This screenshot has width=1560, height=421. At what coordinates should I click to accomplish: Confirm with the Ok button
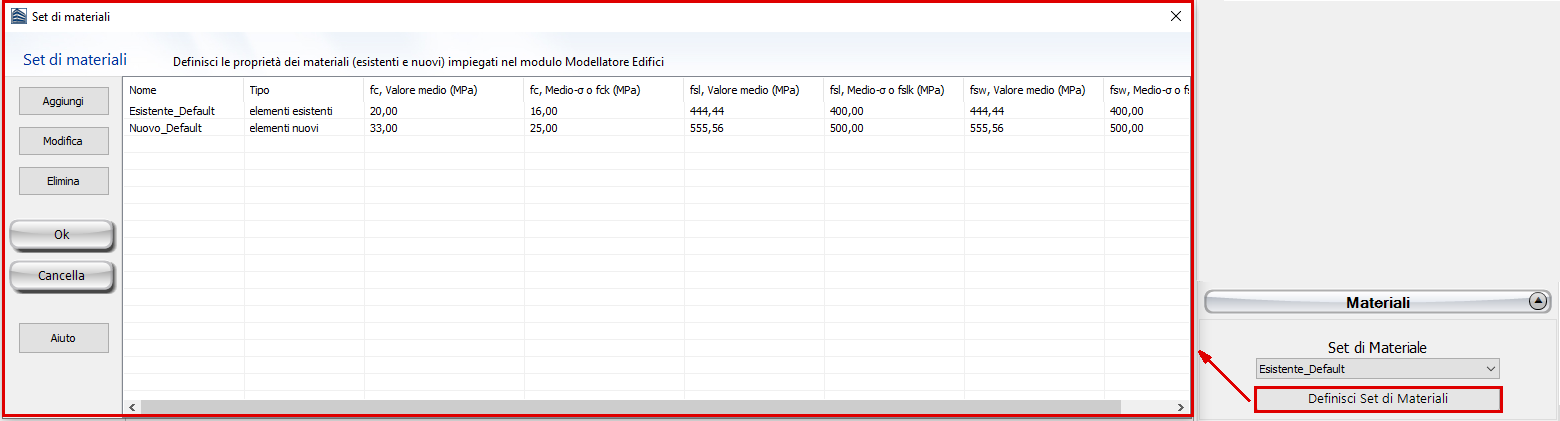tap(62, 235)
